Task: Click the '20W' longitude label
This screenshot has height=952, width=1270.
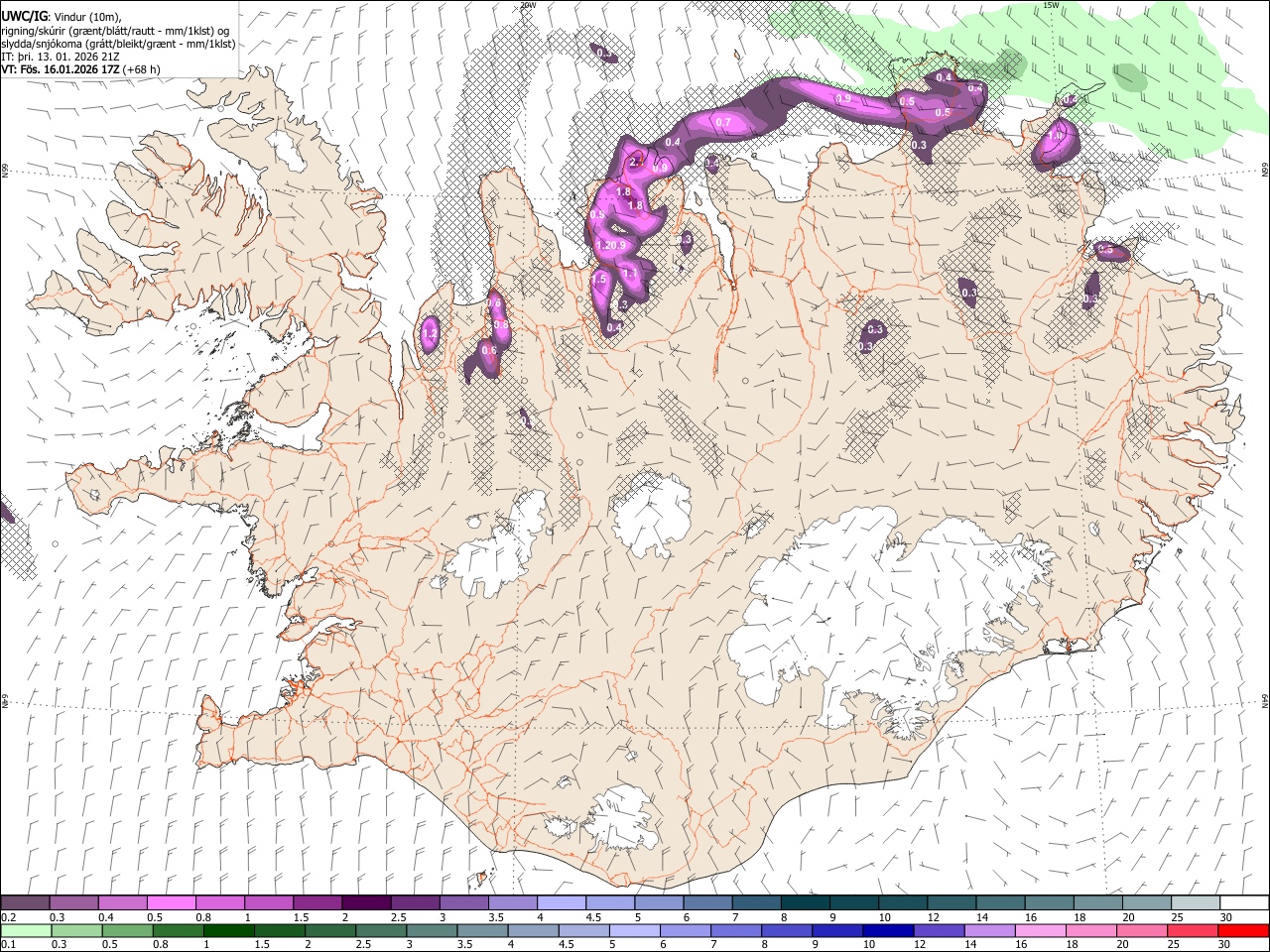Action: [528, 5]
